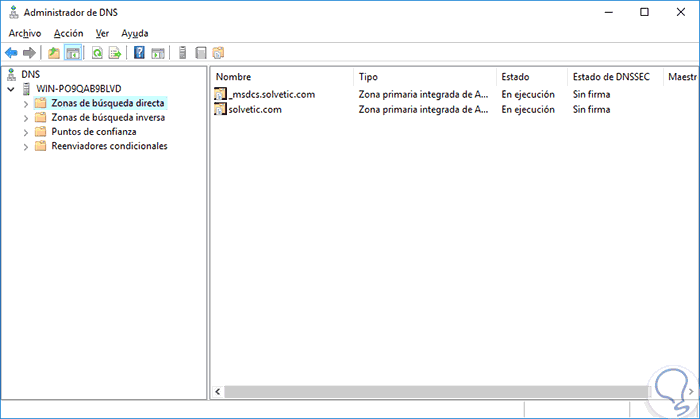Select the DNS root label
This screenshot has width=700, height=419.
click(30, 75)
